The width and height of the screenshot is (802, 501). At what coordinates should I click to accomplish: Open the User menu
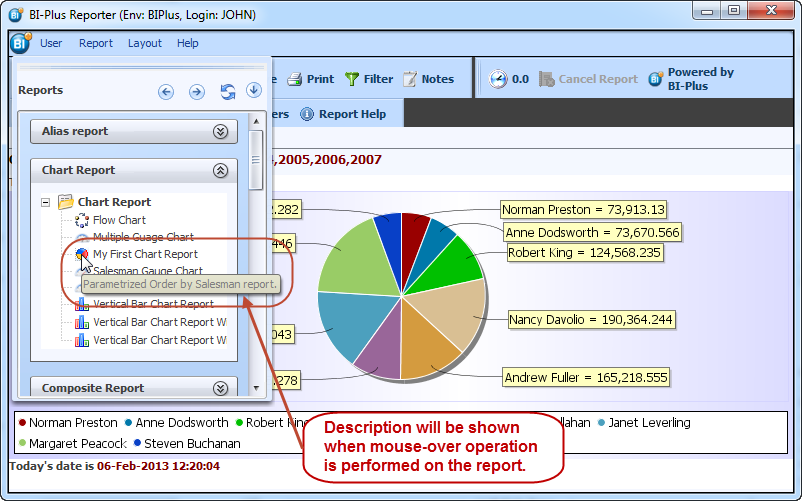point(51,43)
